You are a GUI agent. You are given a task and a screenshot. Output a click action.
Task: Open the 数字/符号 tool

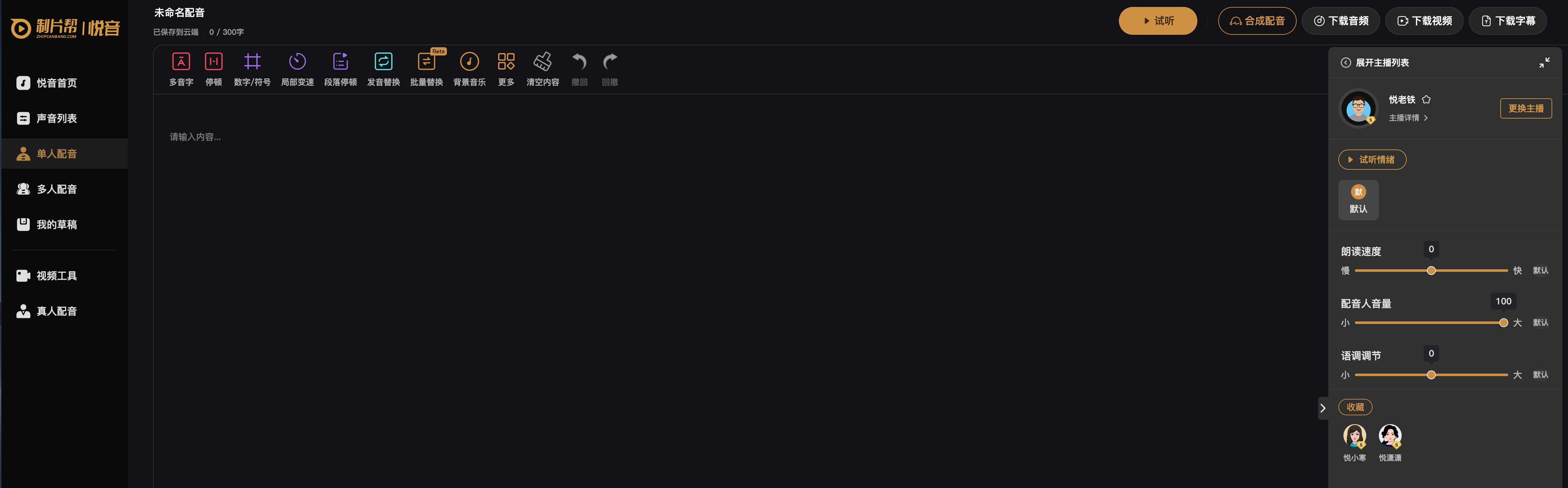coord(252,69)
